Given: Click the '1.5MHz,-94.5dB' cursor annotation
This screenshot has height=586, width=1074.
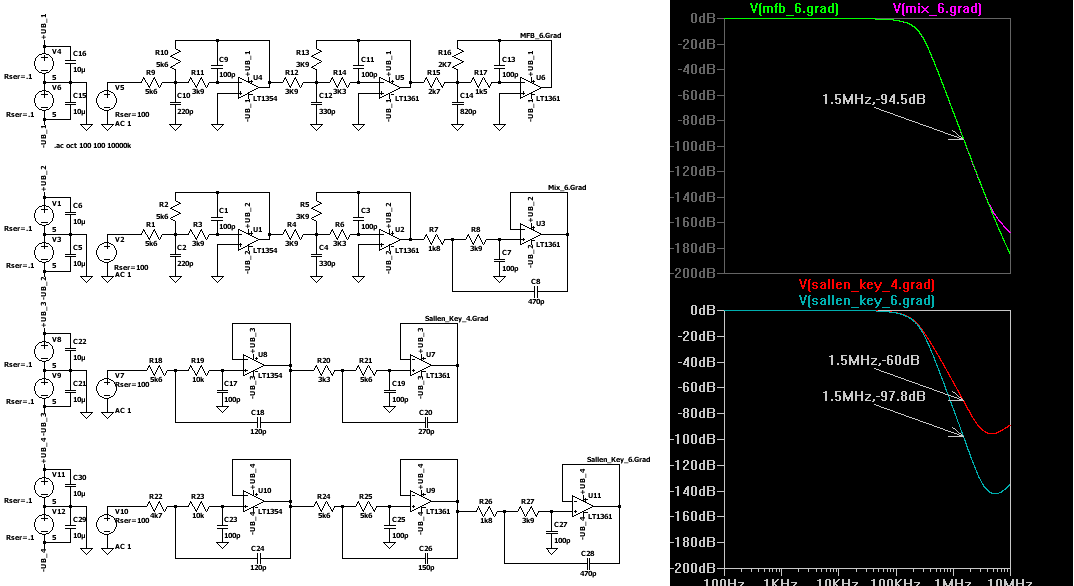Looking at the screenshot, I should 874,100.
